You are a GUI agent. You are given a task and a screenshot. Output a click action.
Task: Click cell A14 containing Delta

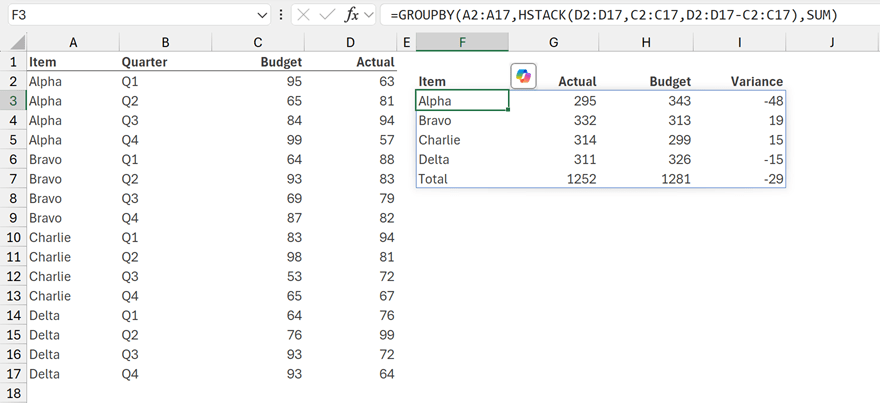pyautogui.click(x=73, y=315)
